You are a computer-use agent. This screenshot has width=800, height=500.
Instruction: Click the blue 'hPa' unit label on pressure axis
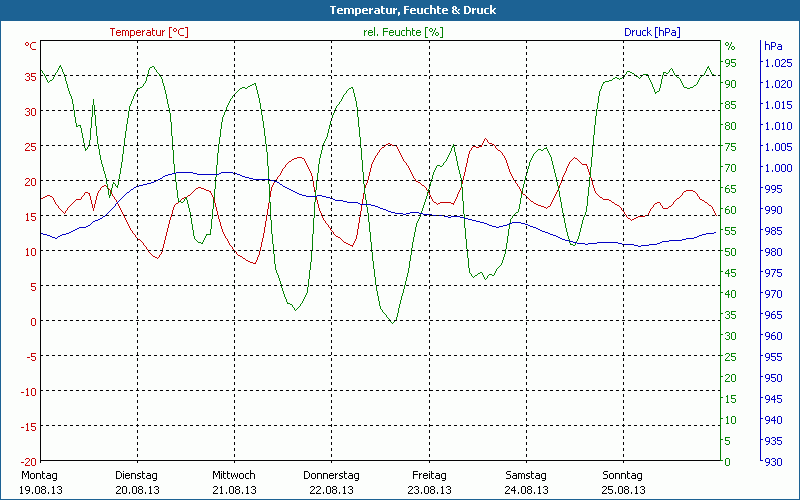[773, 46]
